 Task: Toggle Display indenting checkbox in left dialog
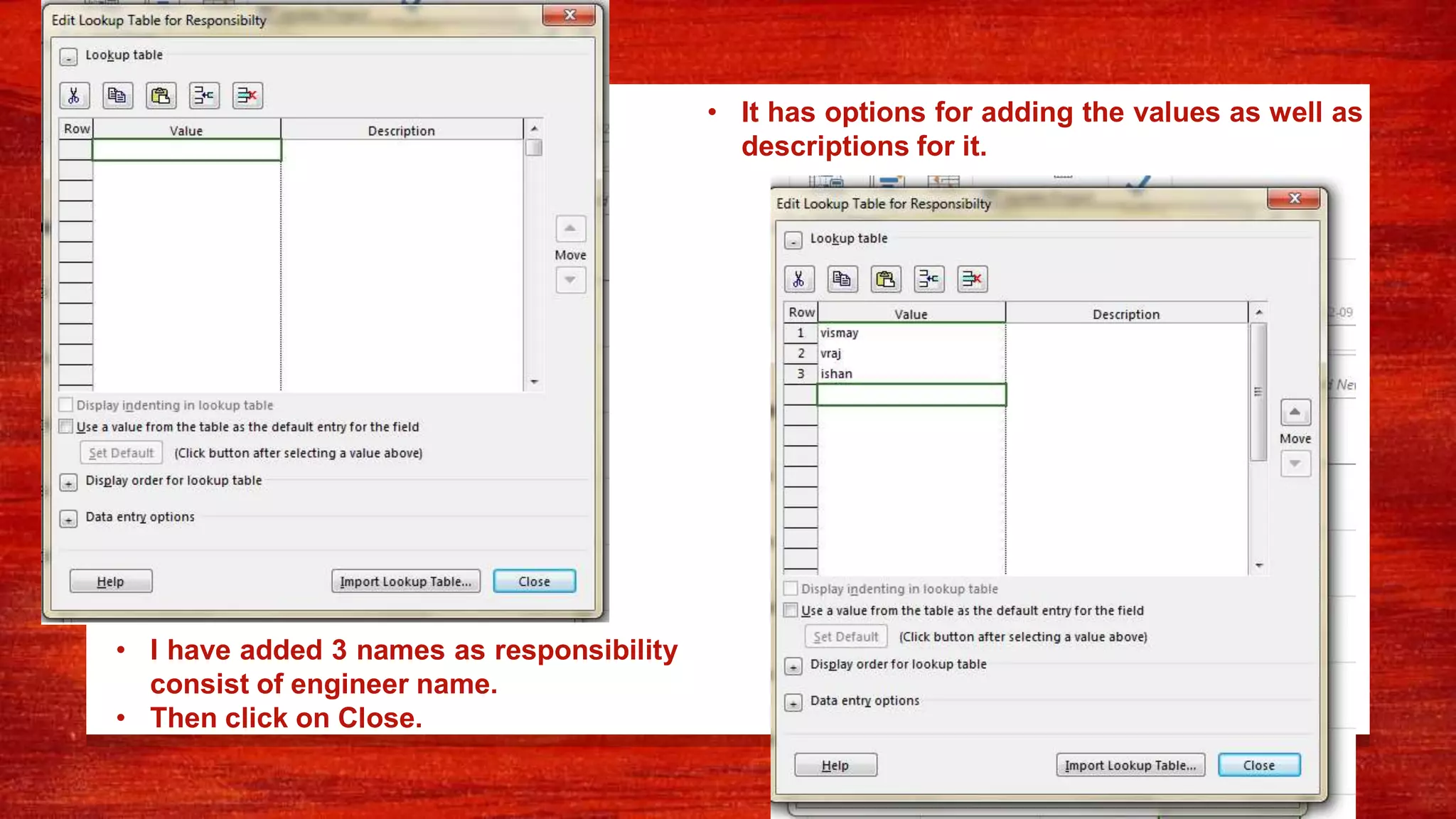point(66,405)
